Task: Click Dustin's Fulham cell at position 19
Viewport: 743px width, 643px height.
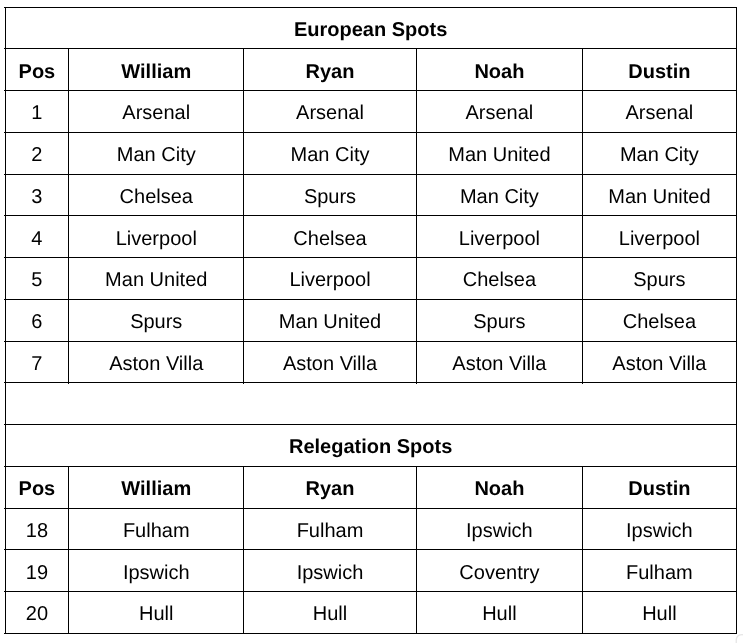Action: point(659,571)
